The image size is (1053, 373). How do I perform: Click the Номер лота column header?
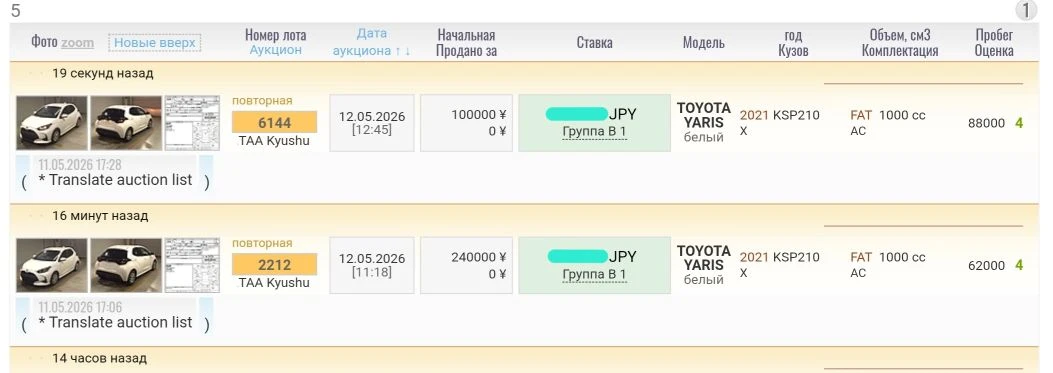tap(275, 35)
